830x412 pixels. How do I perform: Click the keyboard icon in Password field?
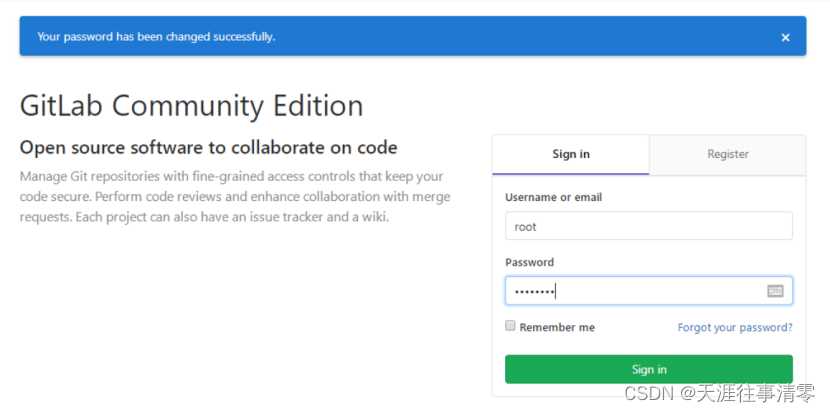click(775, 291)
